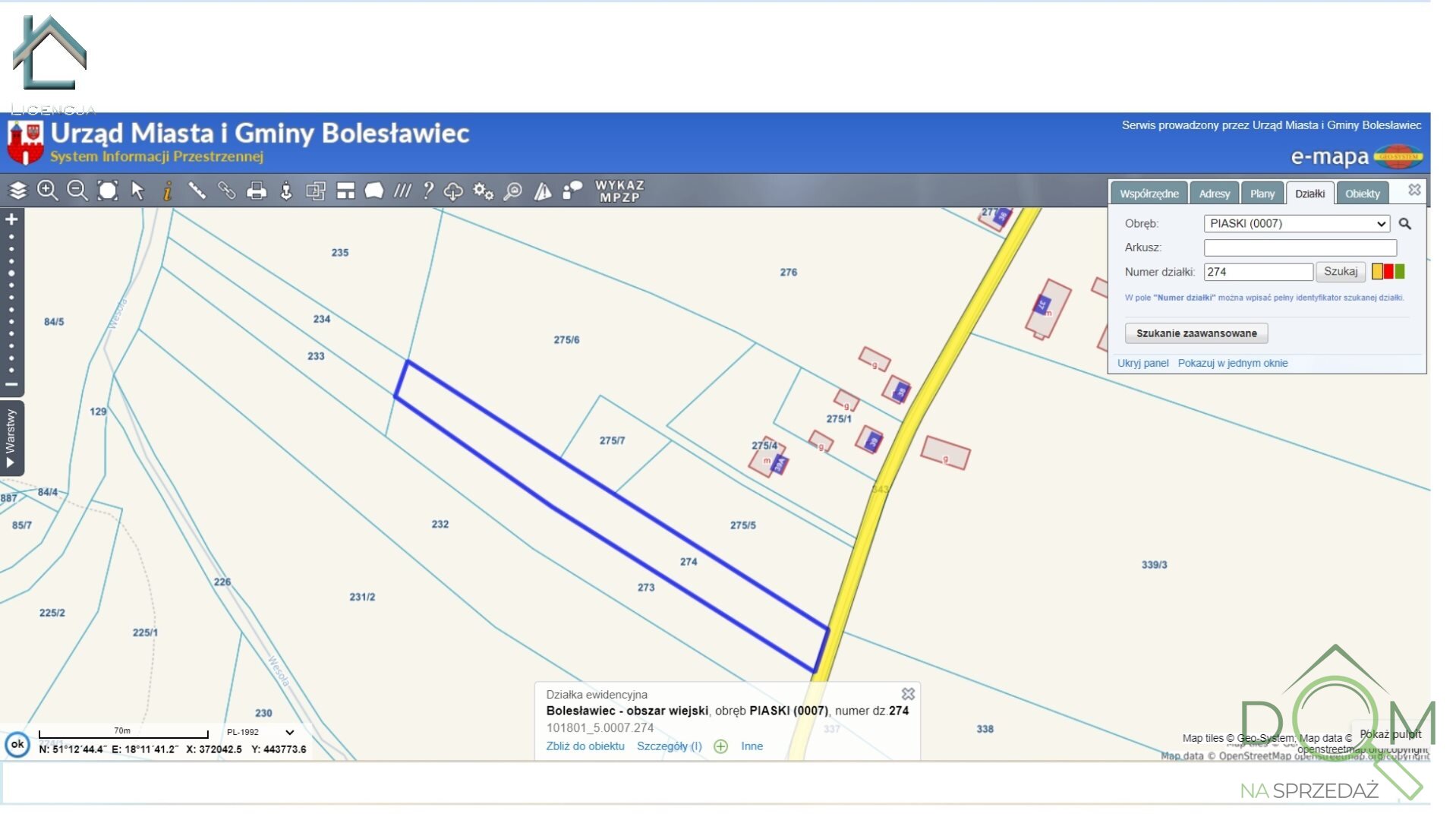Choose the ruler measurement tool

(x=197, y=191)
